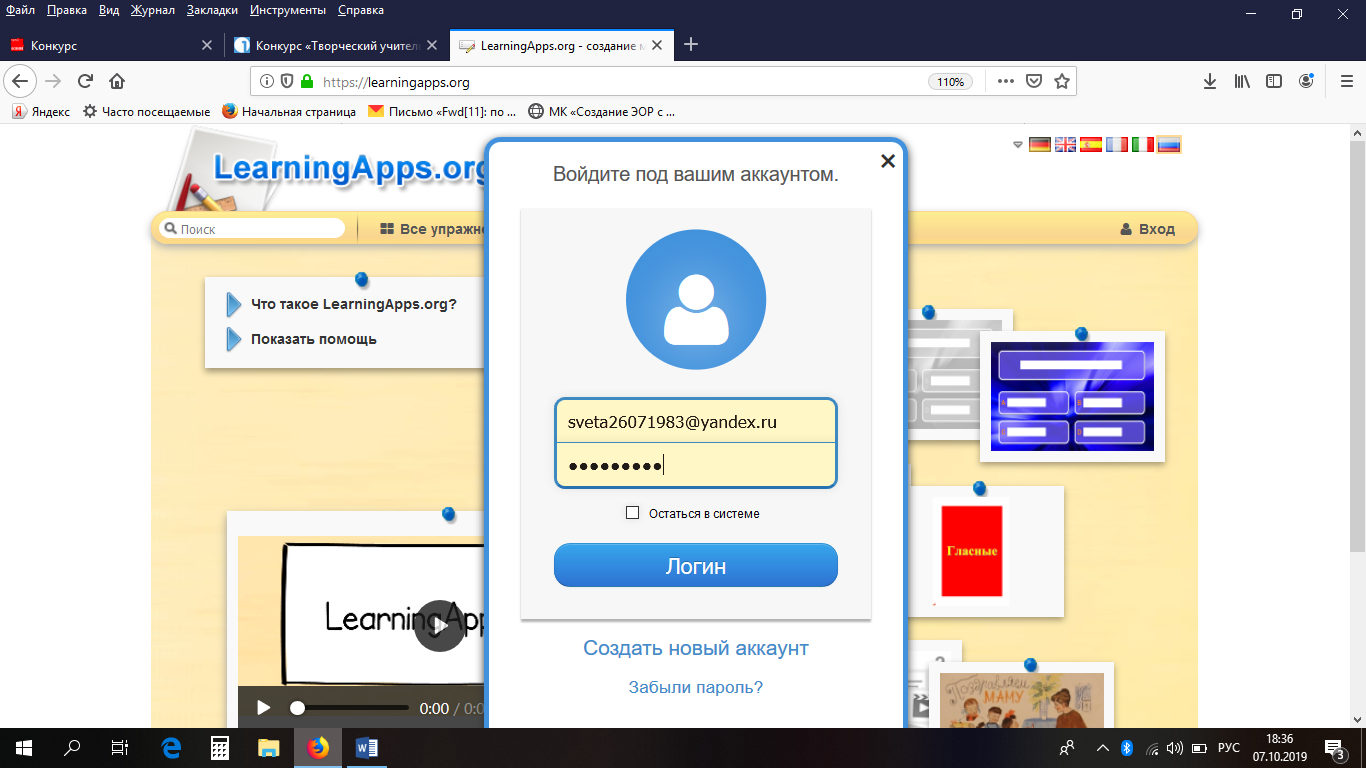Image resolution: width=1366 pixels, height=768 pixels.
Task: Close the login dialog with X
Action: pos(887,161)
